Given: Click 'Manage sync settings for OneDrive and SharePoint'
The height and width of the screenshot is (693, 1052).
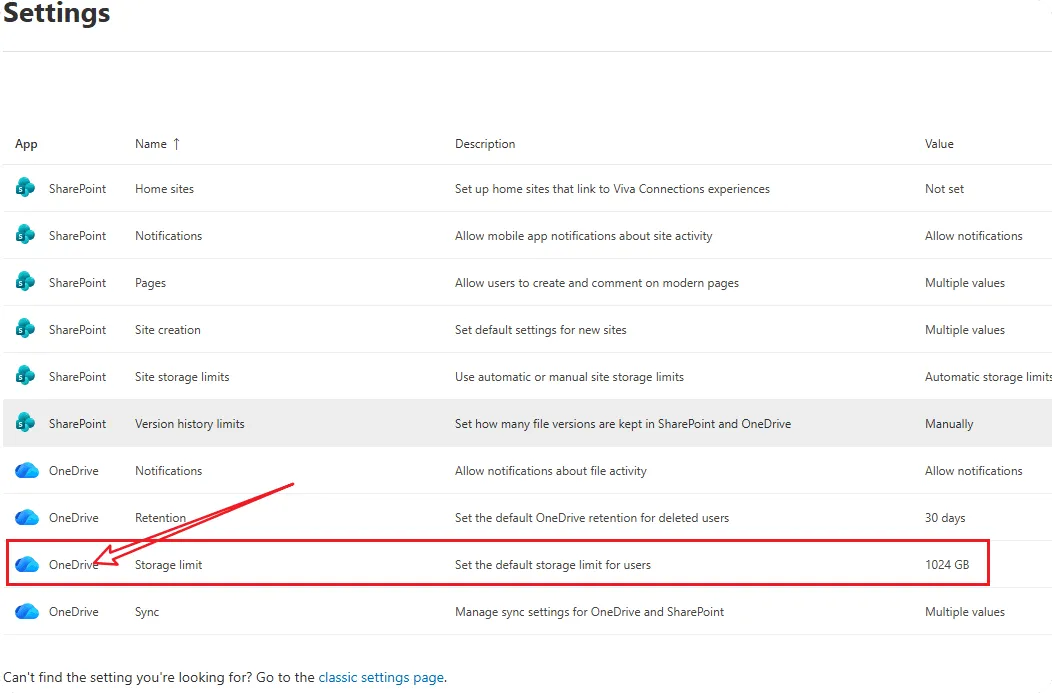Looking at the screenshot, I should click(589, 612).
